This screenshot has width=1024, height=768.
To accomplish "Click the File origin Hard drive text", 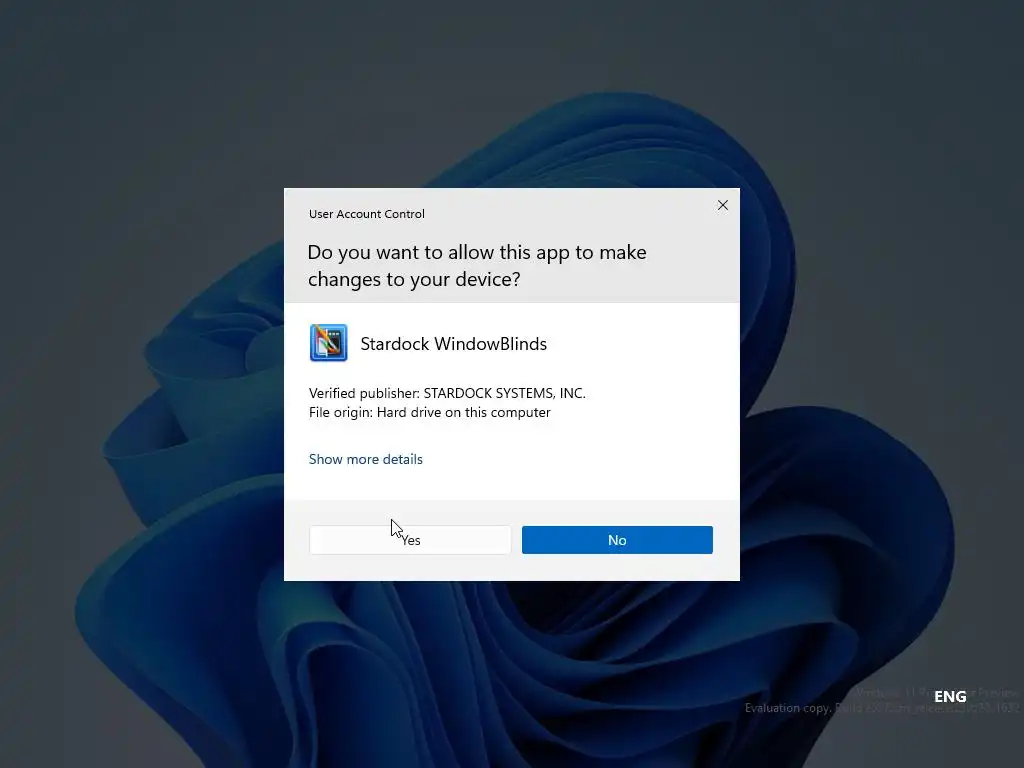I will click(x=430, y=413).
